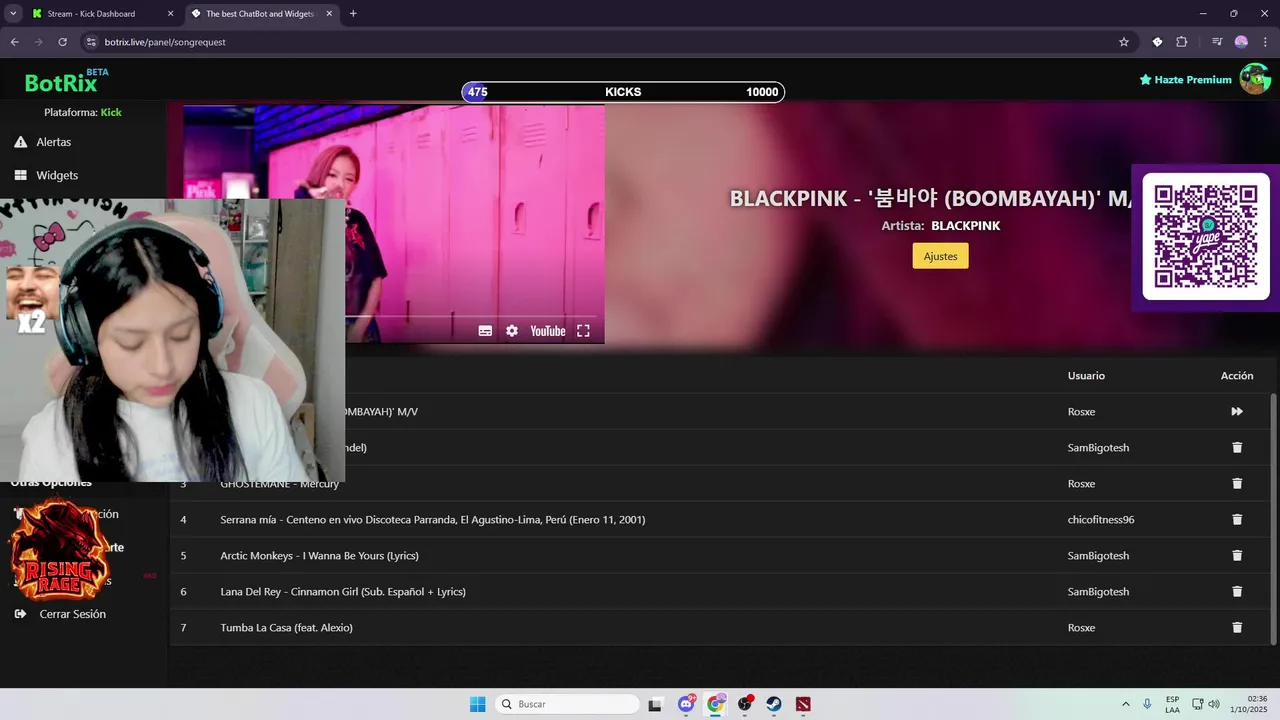Click the Acción column header
This screenshot has height=720, width=1280.
pos(1237,375)
